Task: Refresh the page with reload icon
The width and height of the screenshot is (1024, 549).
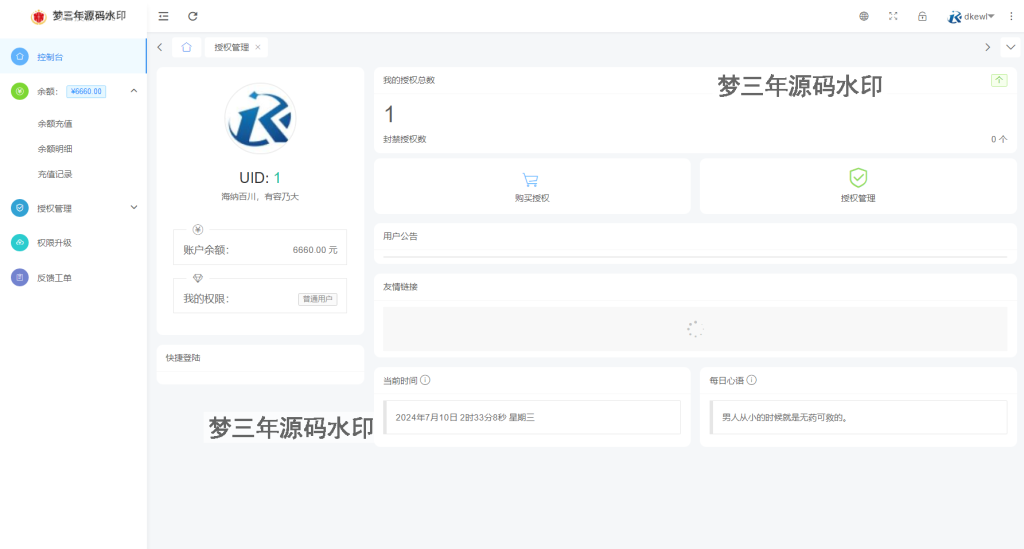Action: (193, 16)
